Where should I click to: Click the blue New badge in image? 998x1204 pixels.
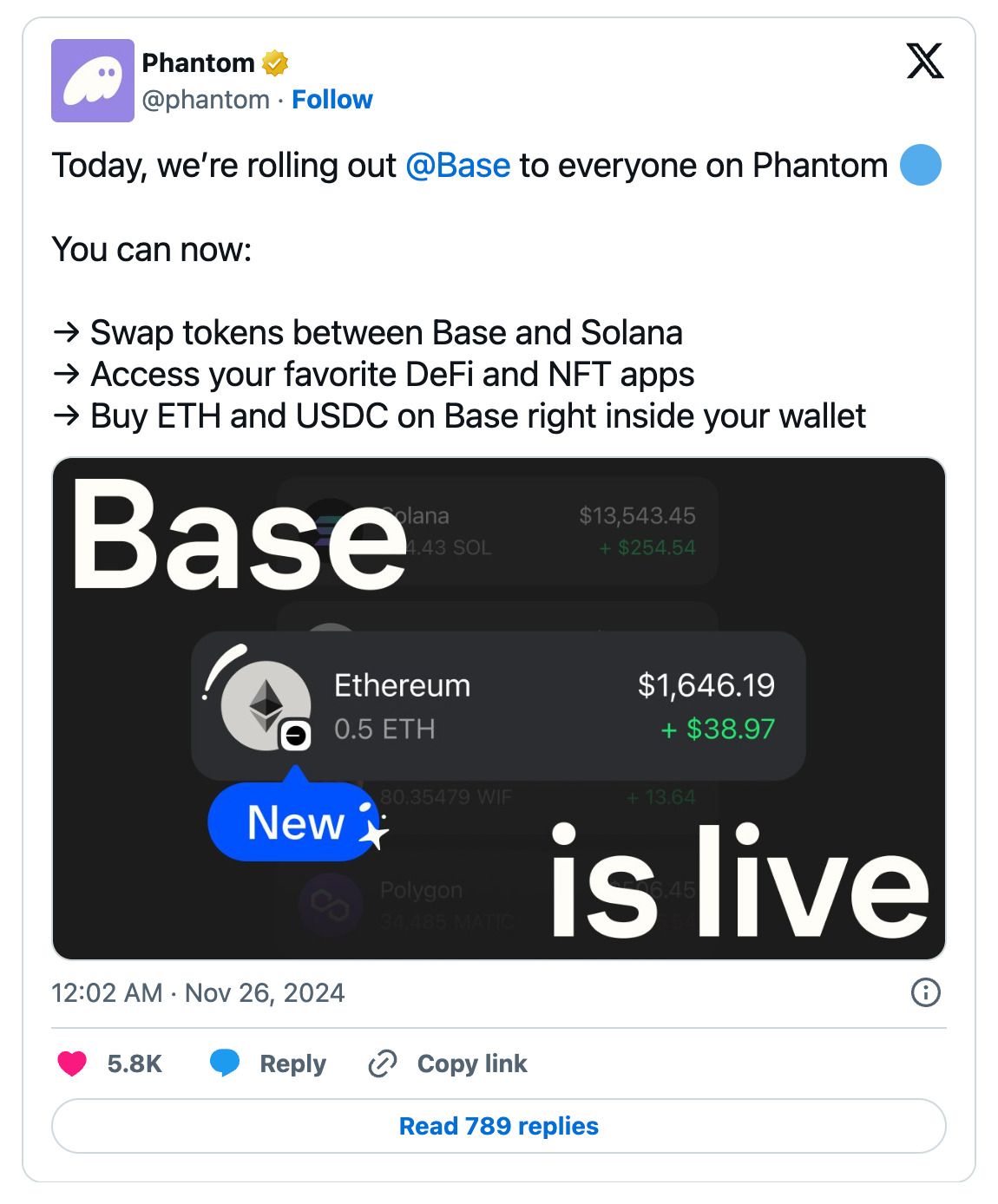coord(293,821)
